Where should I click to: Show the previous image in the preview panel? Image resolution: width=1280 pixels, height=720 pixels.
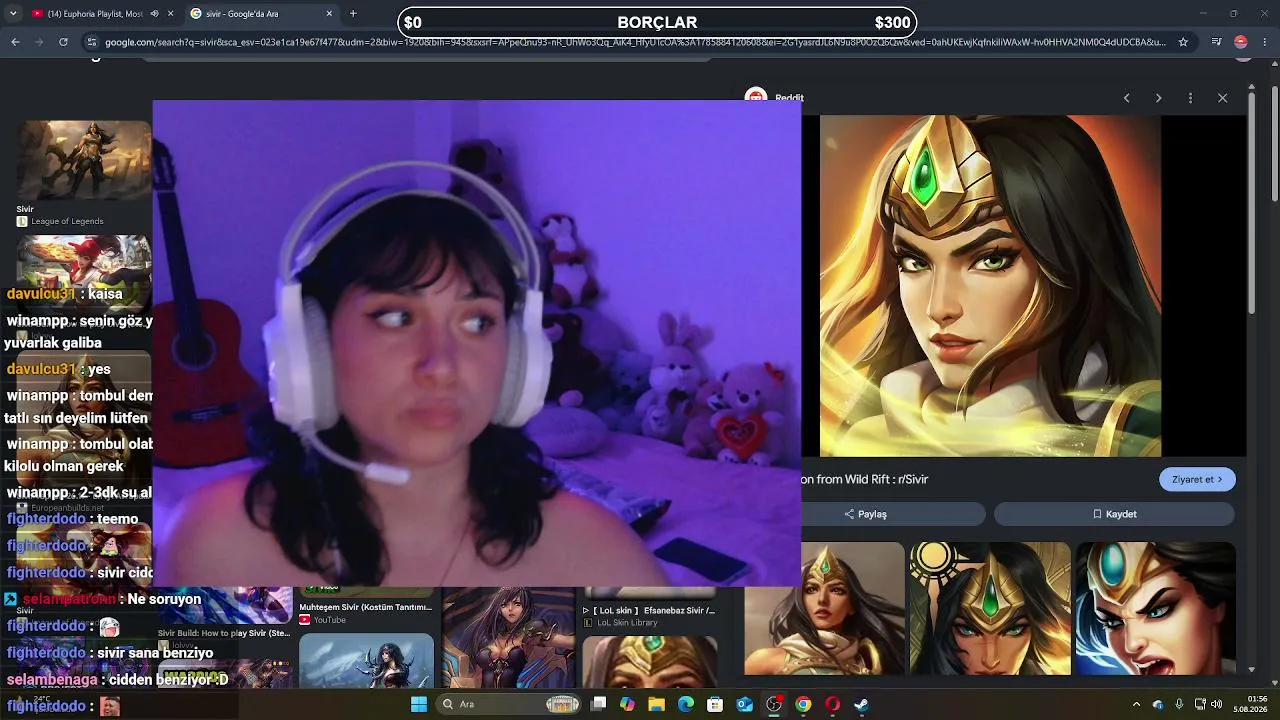[1126, 98]
